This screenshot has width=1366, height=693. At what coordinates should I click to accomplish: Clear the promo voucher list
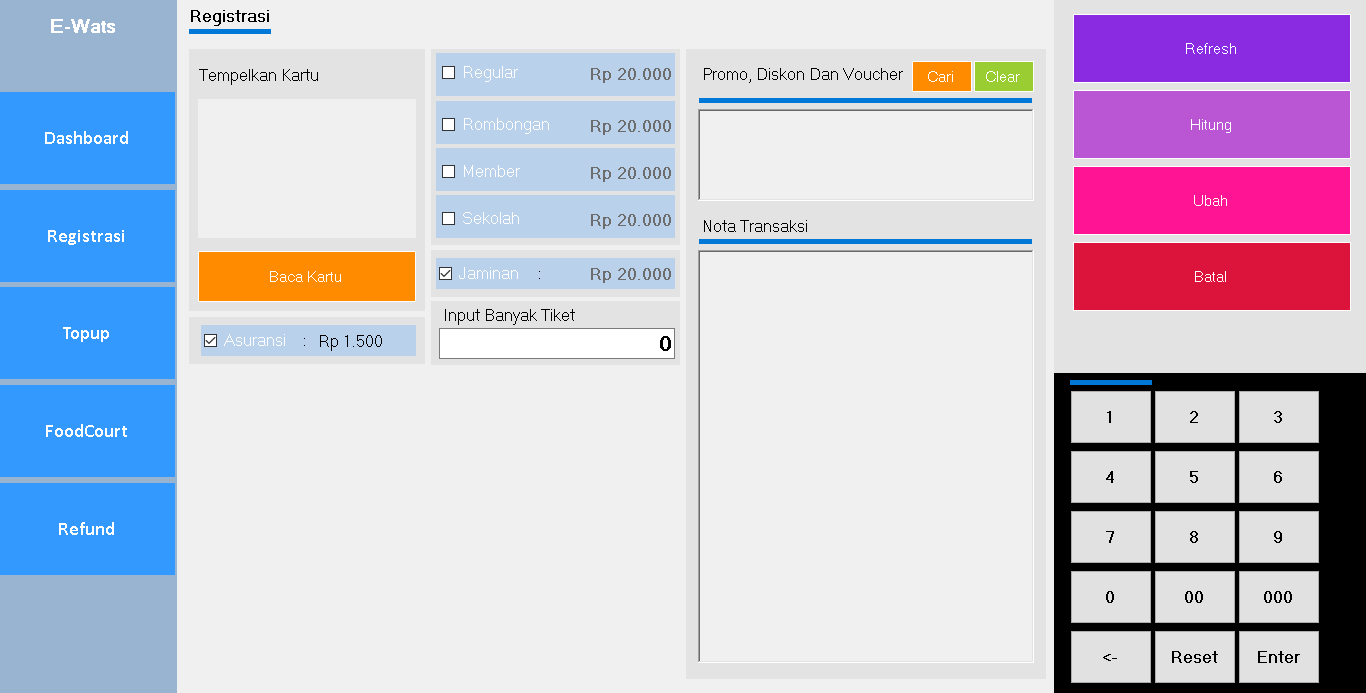click(1003, 77)
